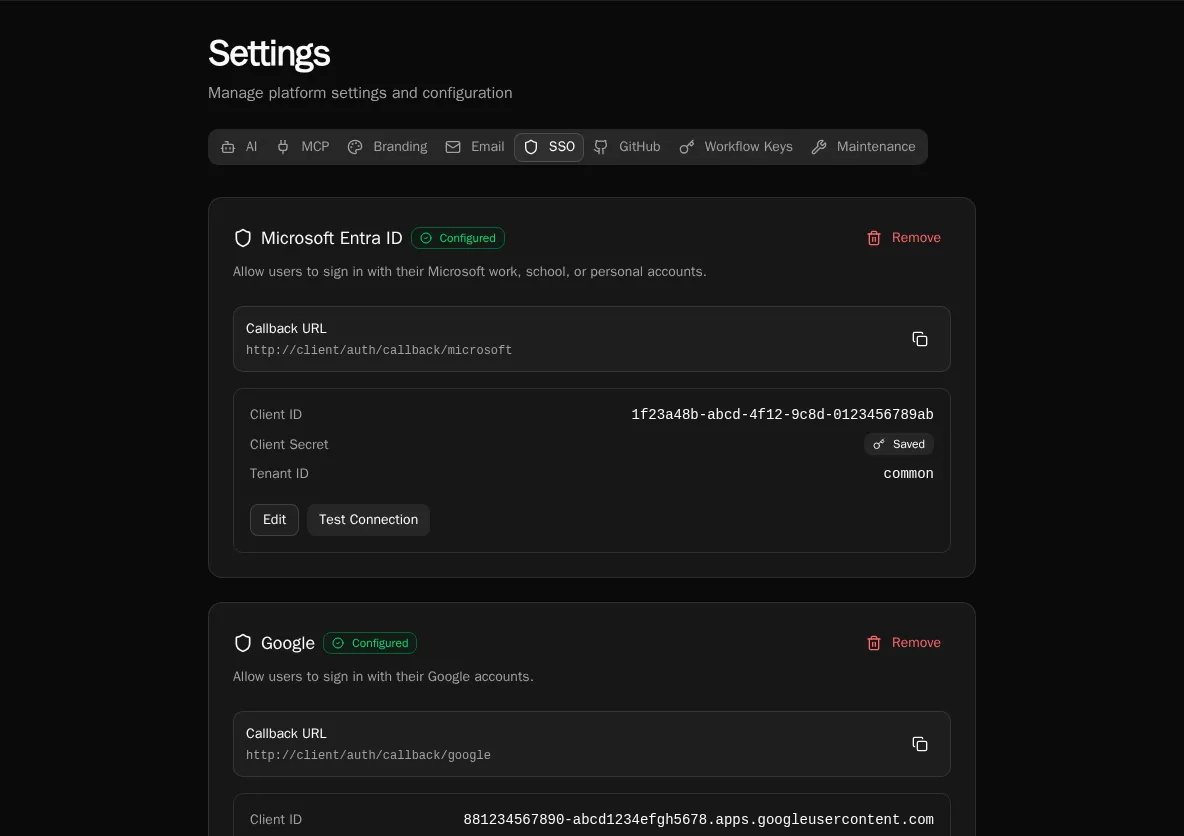Click the Tenant ID label
The width and height of the screenshot is (1184, 836).
coord(279,474)
